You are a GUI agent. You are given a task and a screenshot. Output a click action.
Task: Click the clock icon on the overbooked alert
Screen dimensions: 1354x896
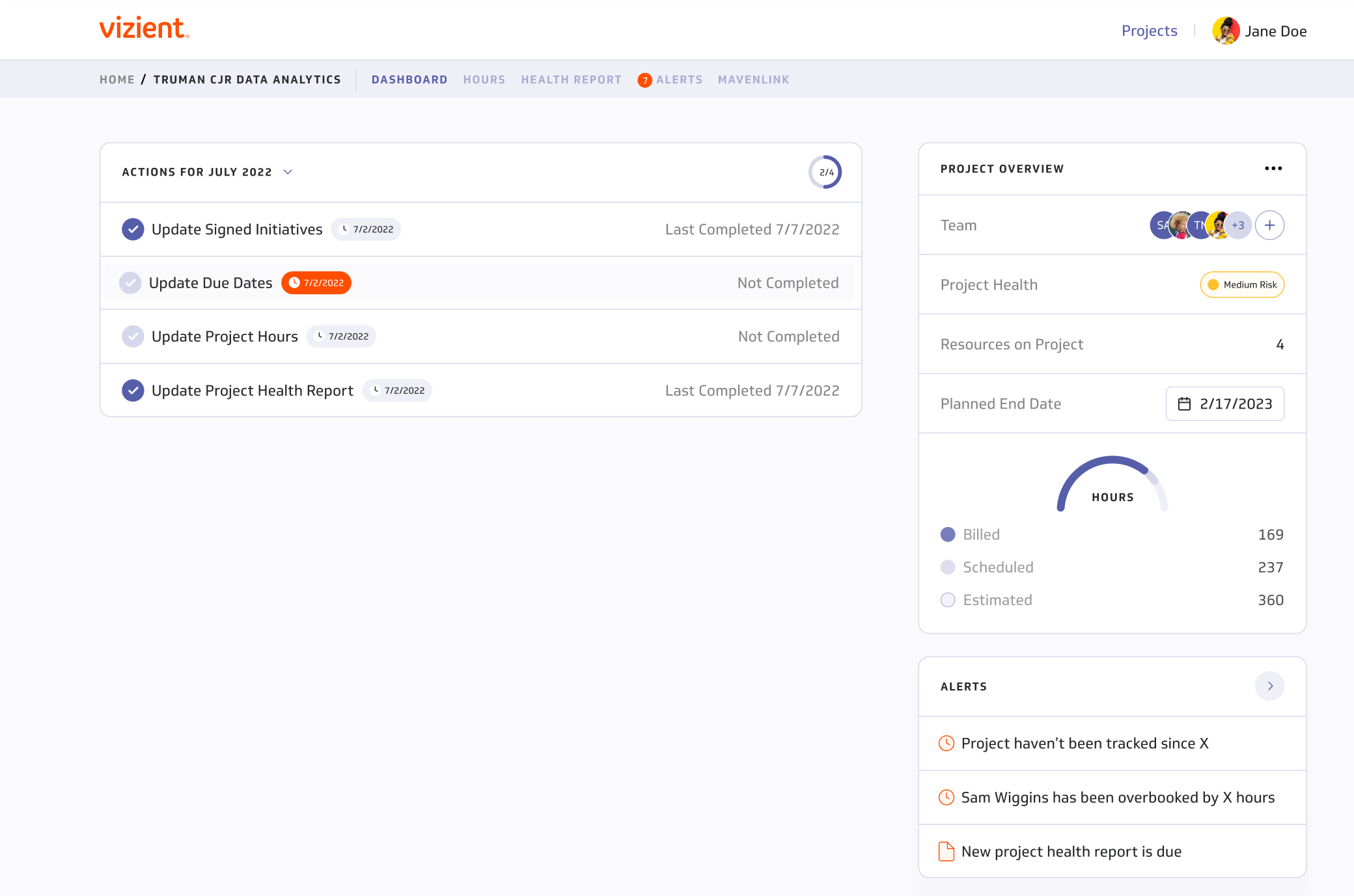[946, 797]
